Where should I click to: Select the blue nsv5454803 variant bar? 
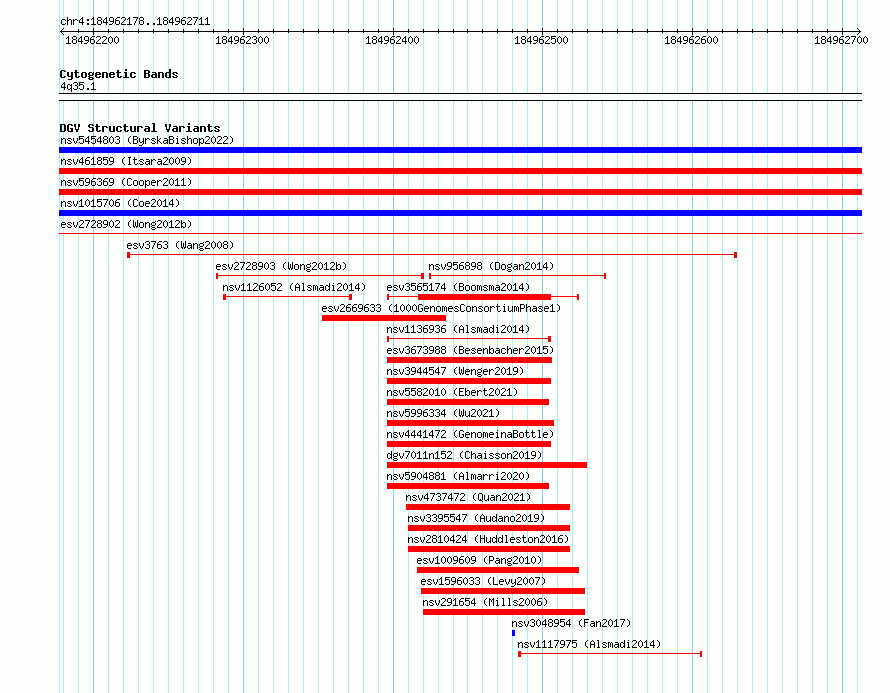tap(460, 150)
